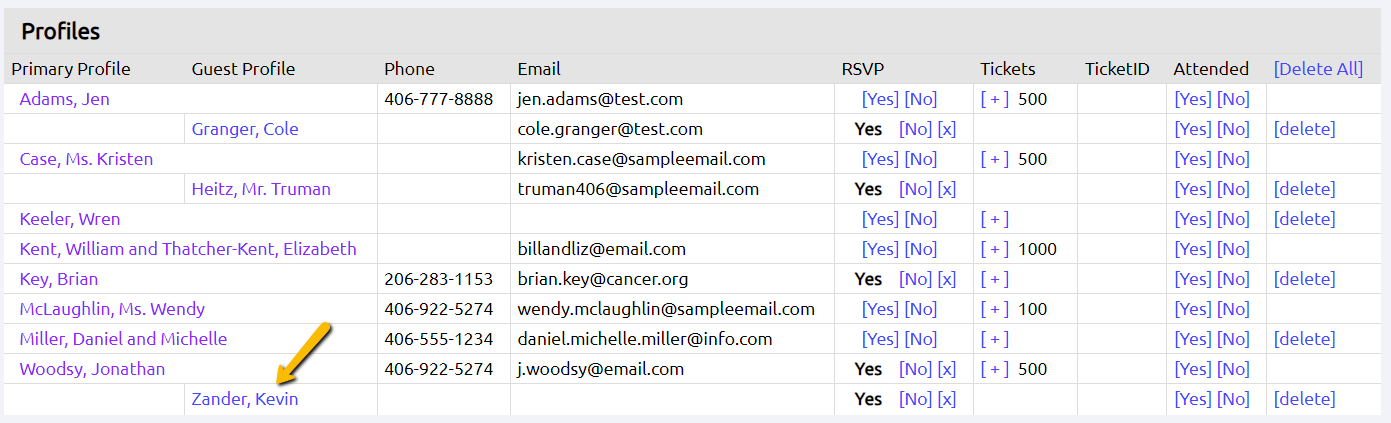Open Adams, Jen primary profile
The width and height of the screenshot is (1391, 423).
pyautogui.click(x=64, y=99)
